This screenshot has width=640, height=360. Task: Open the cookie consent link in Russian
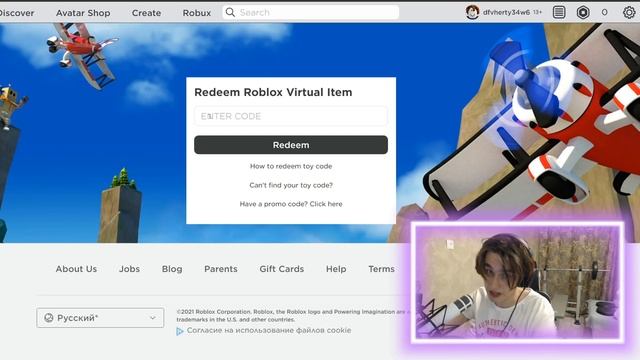coord(269,330)
